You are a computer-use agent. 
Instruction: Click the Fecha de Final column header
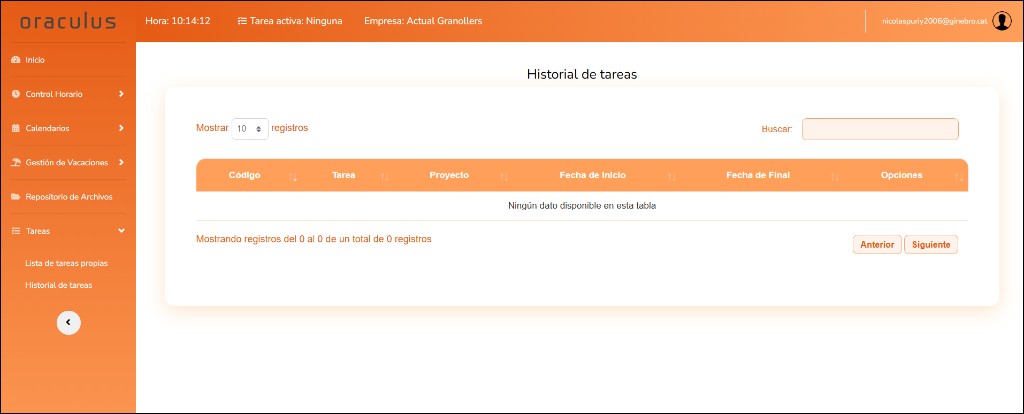pos(758,176)
